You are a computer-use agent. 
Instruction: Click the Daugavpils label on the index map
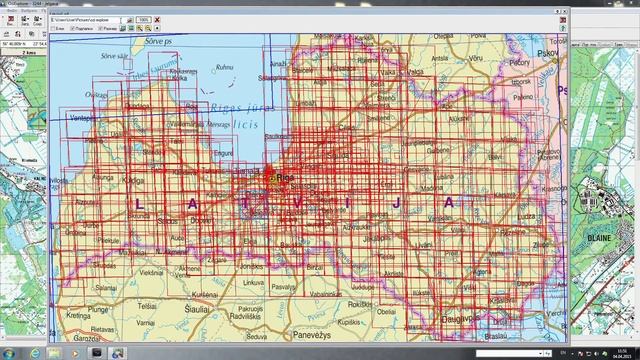tap(460, 320)
